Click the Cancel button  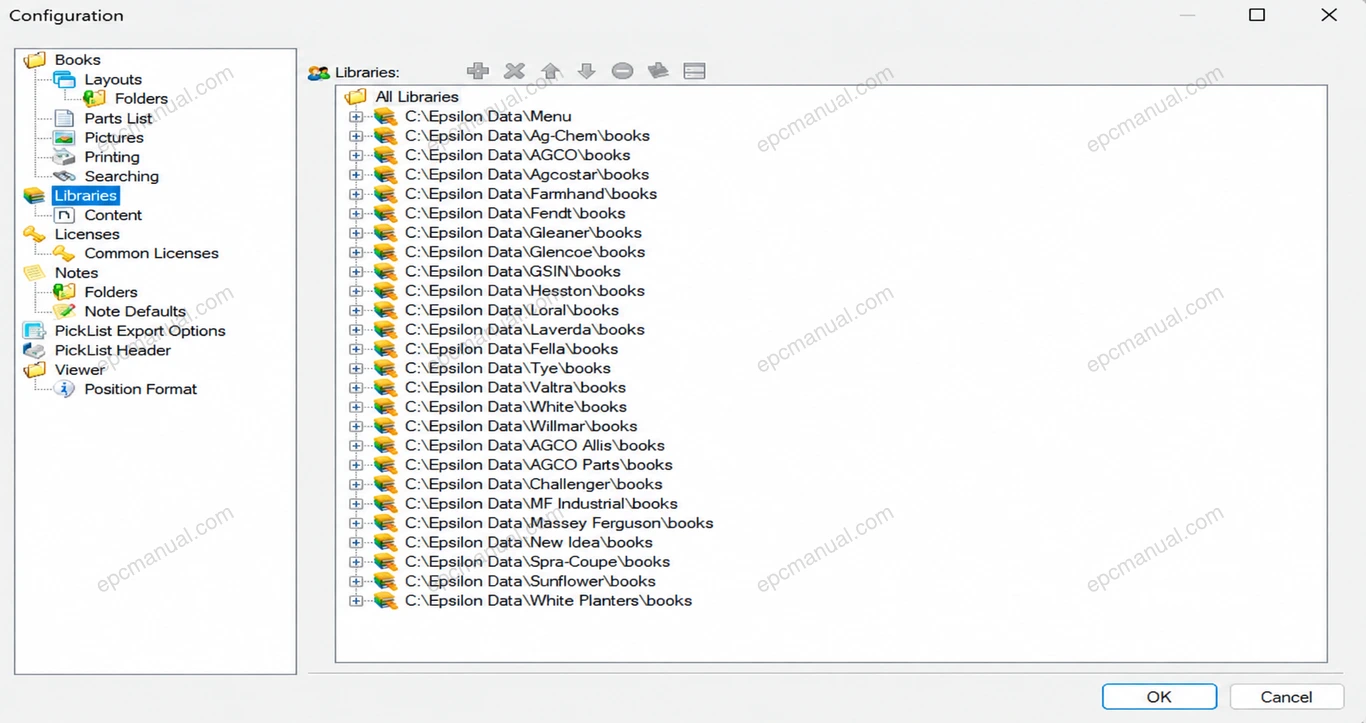pos(1286,697)
